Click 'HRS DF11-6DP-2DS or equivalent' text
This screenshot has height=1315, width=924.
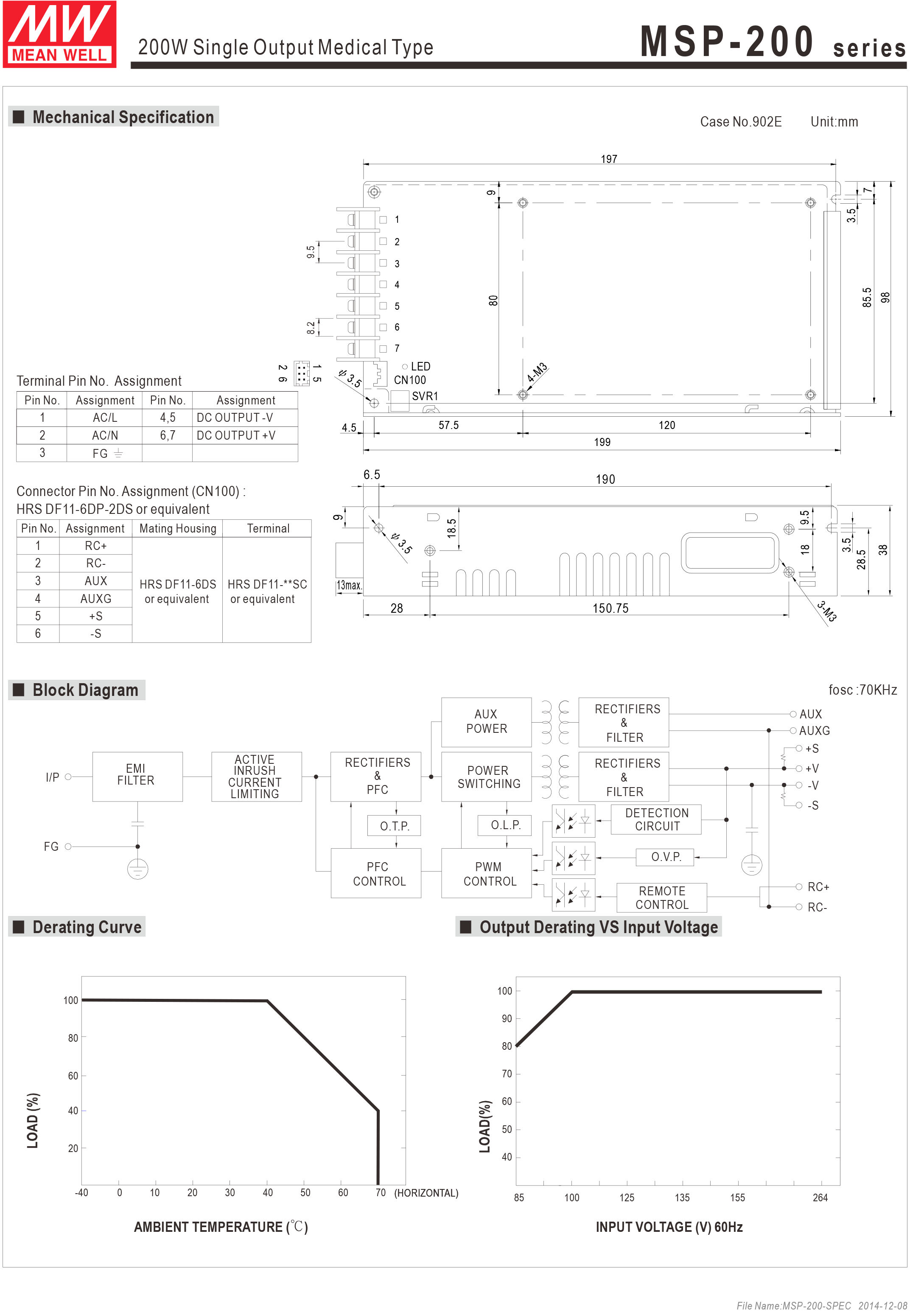tap(113, 509)
